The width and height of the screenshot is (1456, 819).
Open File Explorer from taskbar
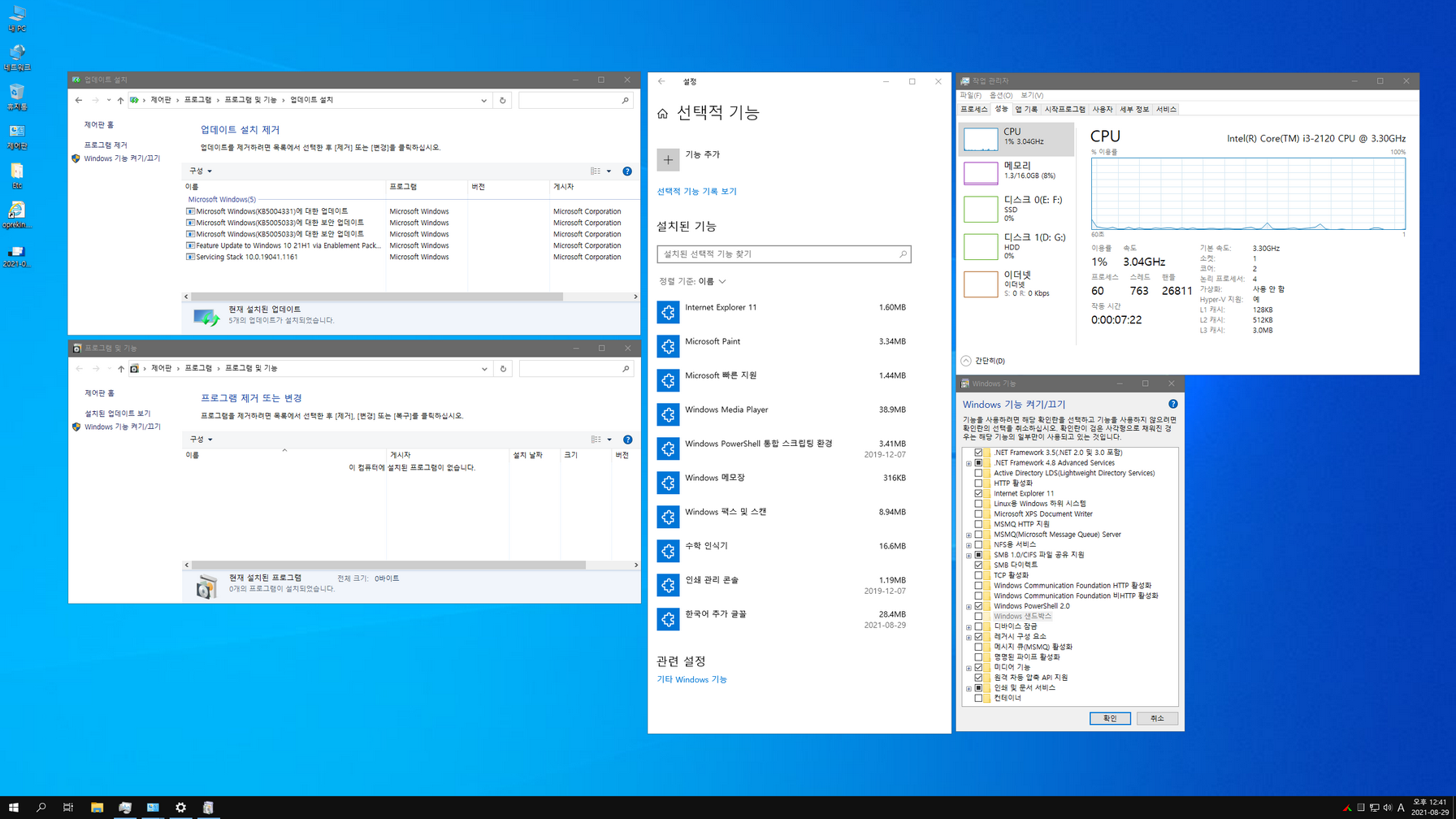pos(97,808)
